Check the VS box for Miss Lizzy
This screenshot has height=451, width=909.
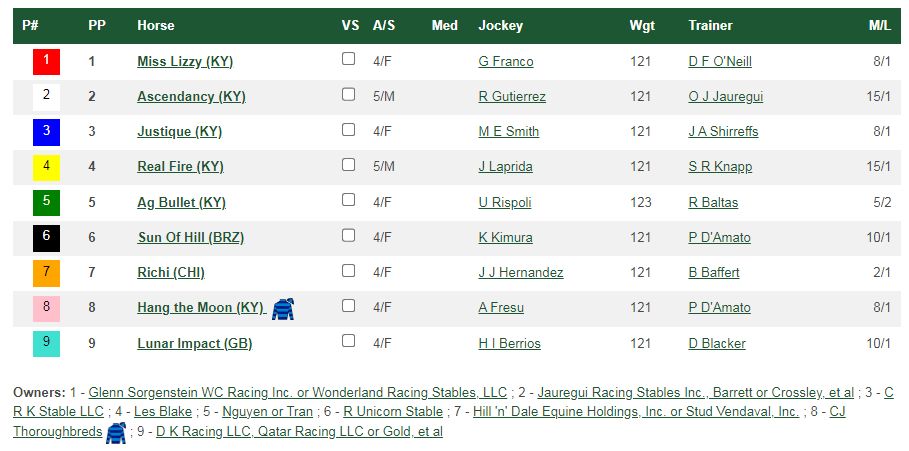pos(348,59)
